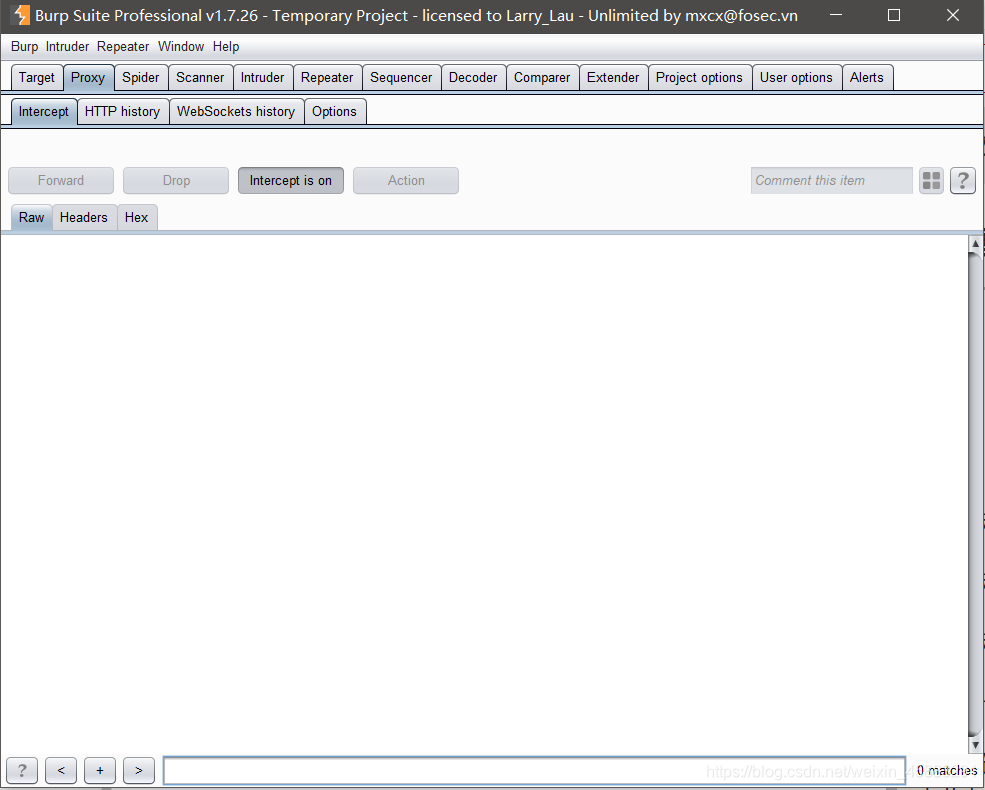Screen dimensions: 985x790
Task: Open the Repeater menu in menu bar
Action: pyautogui.click(x=123, y=46)
